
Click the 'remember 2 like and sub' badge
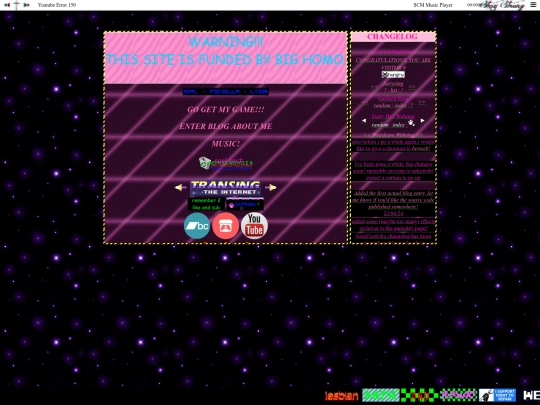click(206, 204)
